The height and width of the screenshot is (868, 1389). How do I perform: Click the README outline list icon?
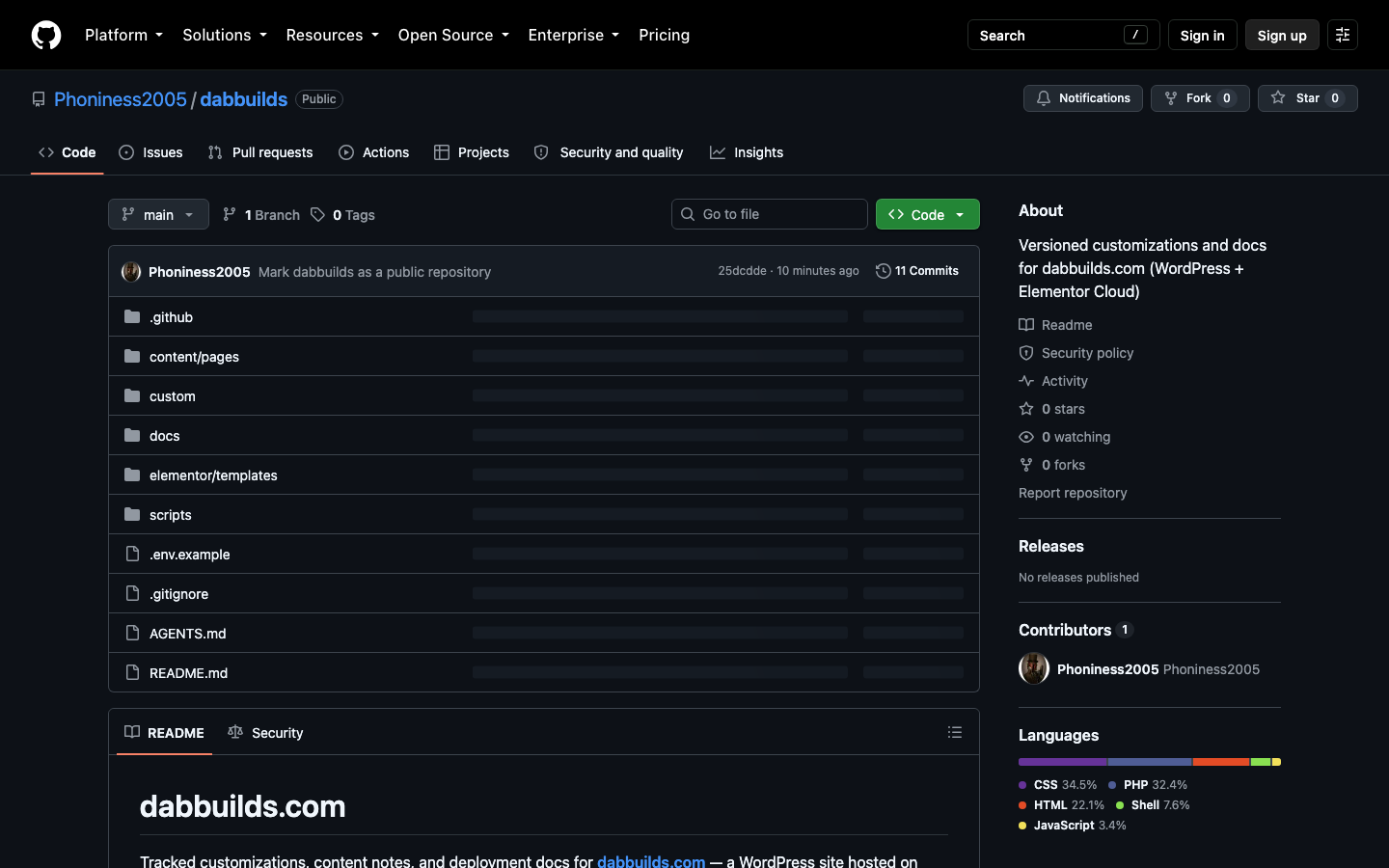pyautogui.click(x=955, y=732)
